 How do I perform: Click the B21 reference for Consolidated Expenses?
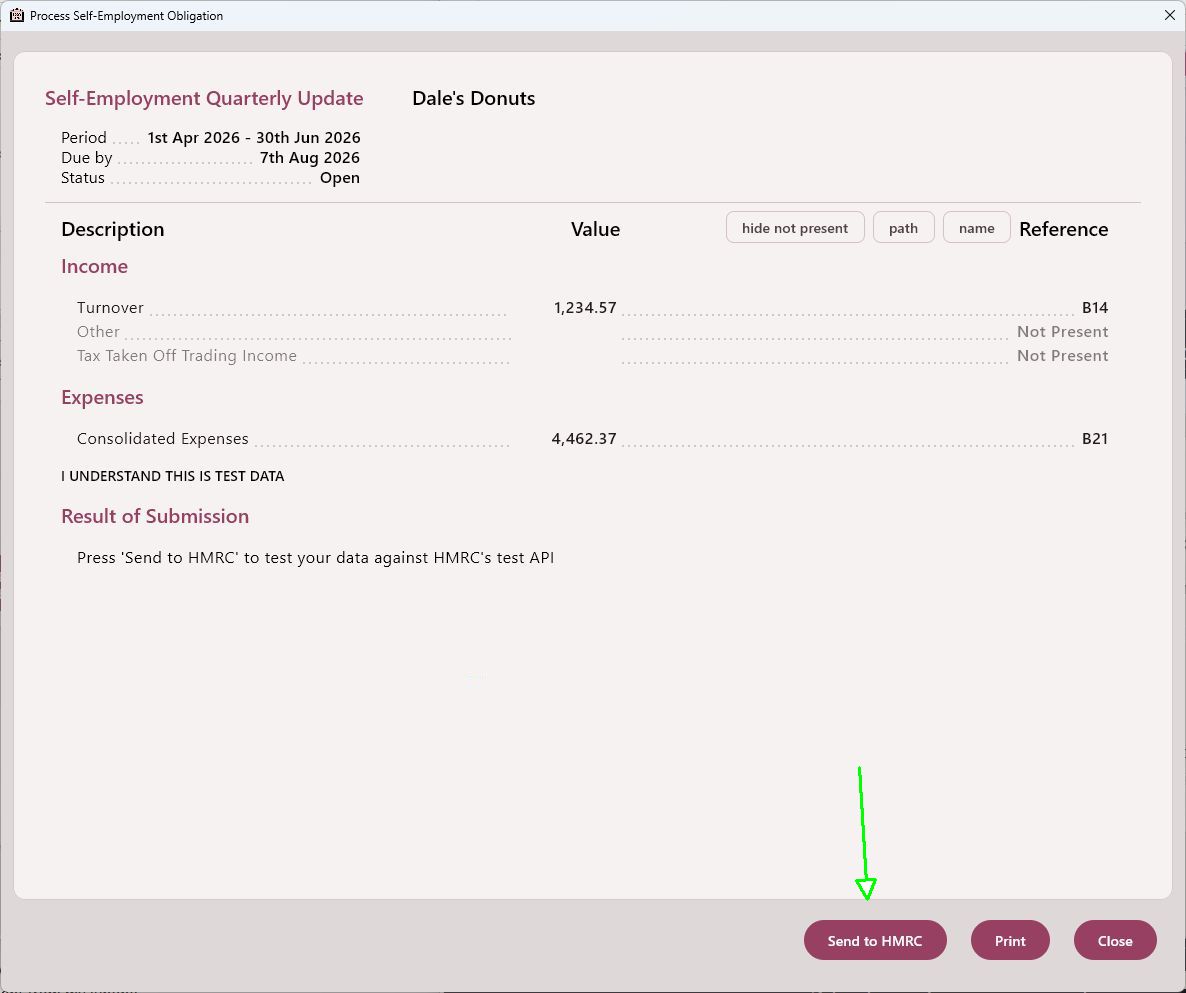point(1094,439)
